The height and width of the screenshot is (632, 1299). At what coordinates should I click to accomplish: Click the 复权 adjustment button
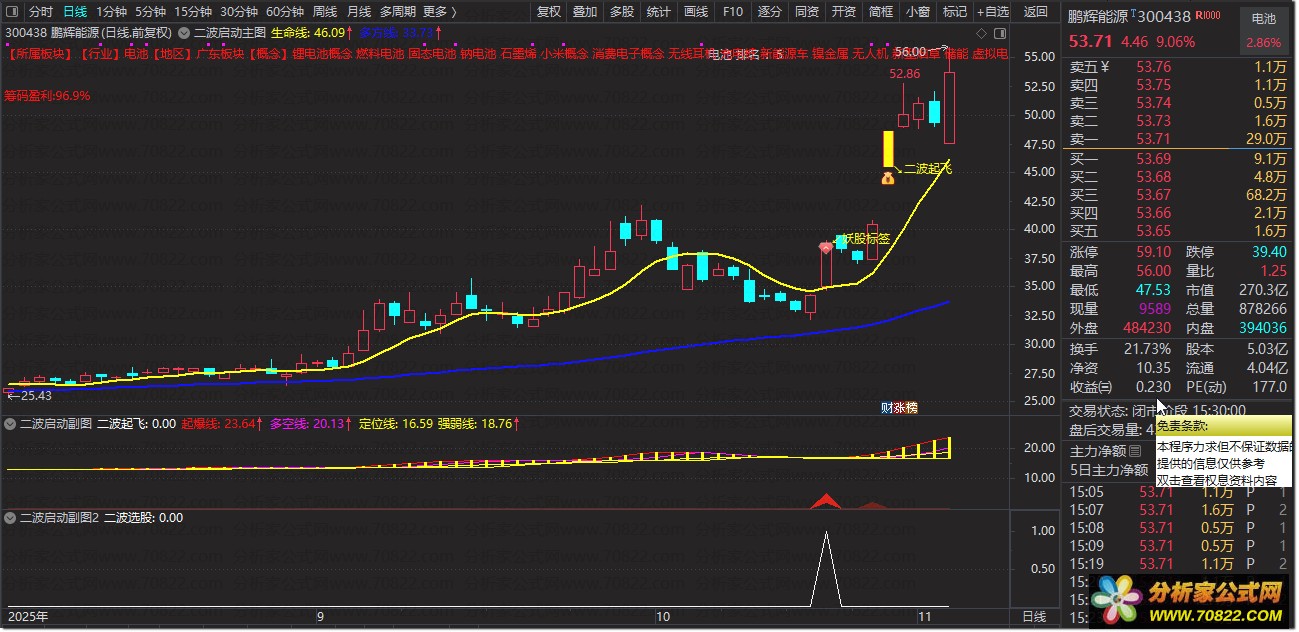(x=549, y=12)
